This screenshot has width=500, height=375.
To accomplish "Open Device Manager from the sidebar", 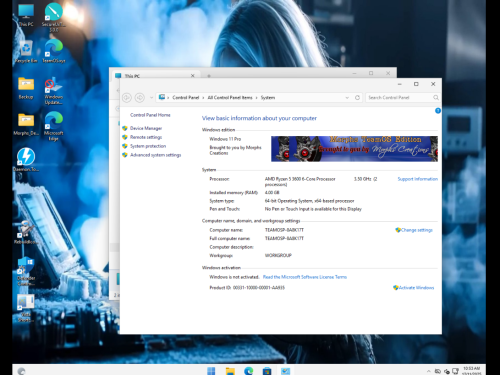I will [146, 128].
